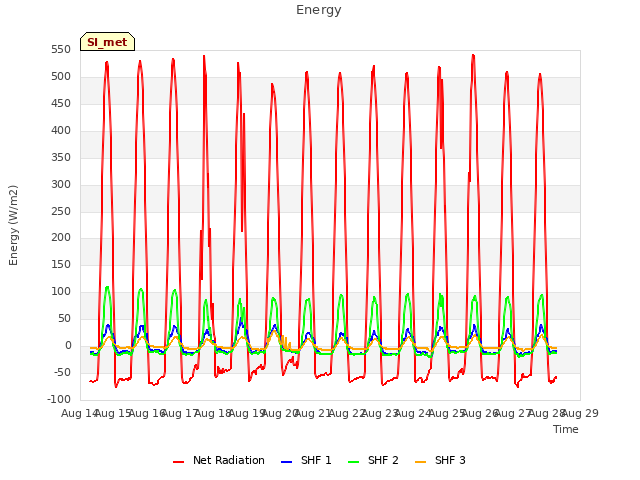Click the 250 y-axis tick label
This screenshot has width=640, height=480.
click(x=61, y=211)
